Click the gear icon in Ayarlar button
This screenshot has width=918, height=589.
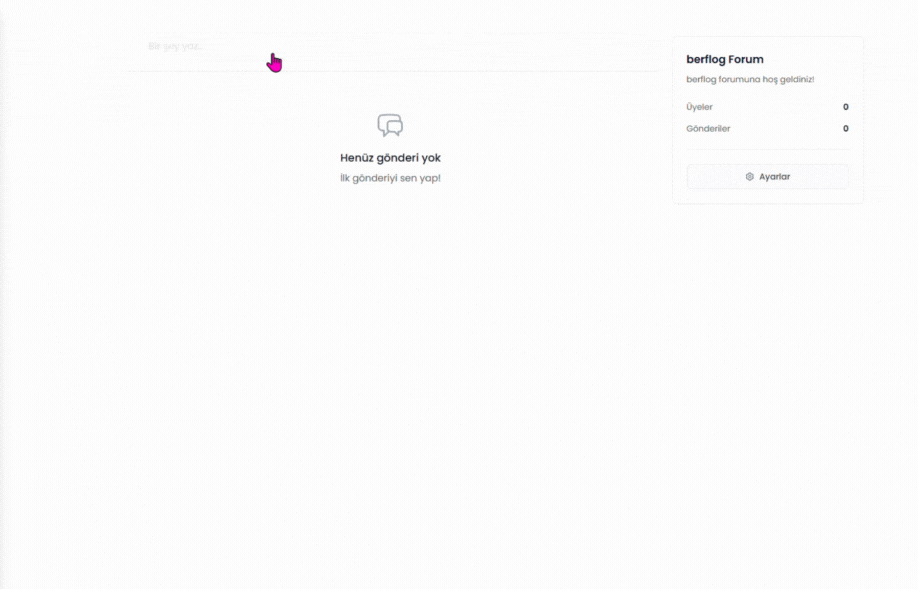[x=749, y=177]
